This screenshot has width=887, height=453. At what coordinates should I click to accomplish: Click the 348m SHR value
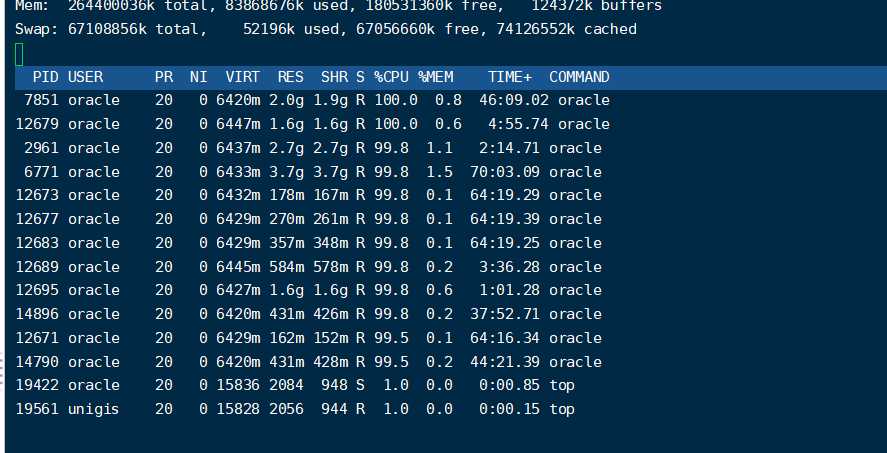[x=330, y=243]
